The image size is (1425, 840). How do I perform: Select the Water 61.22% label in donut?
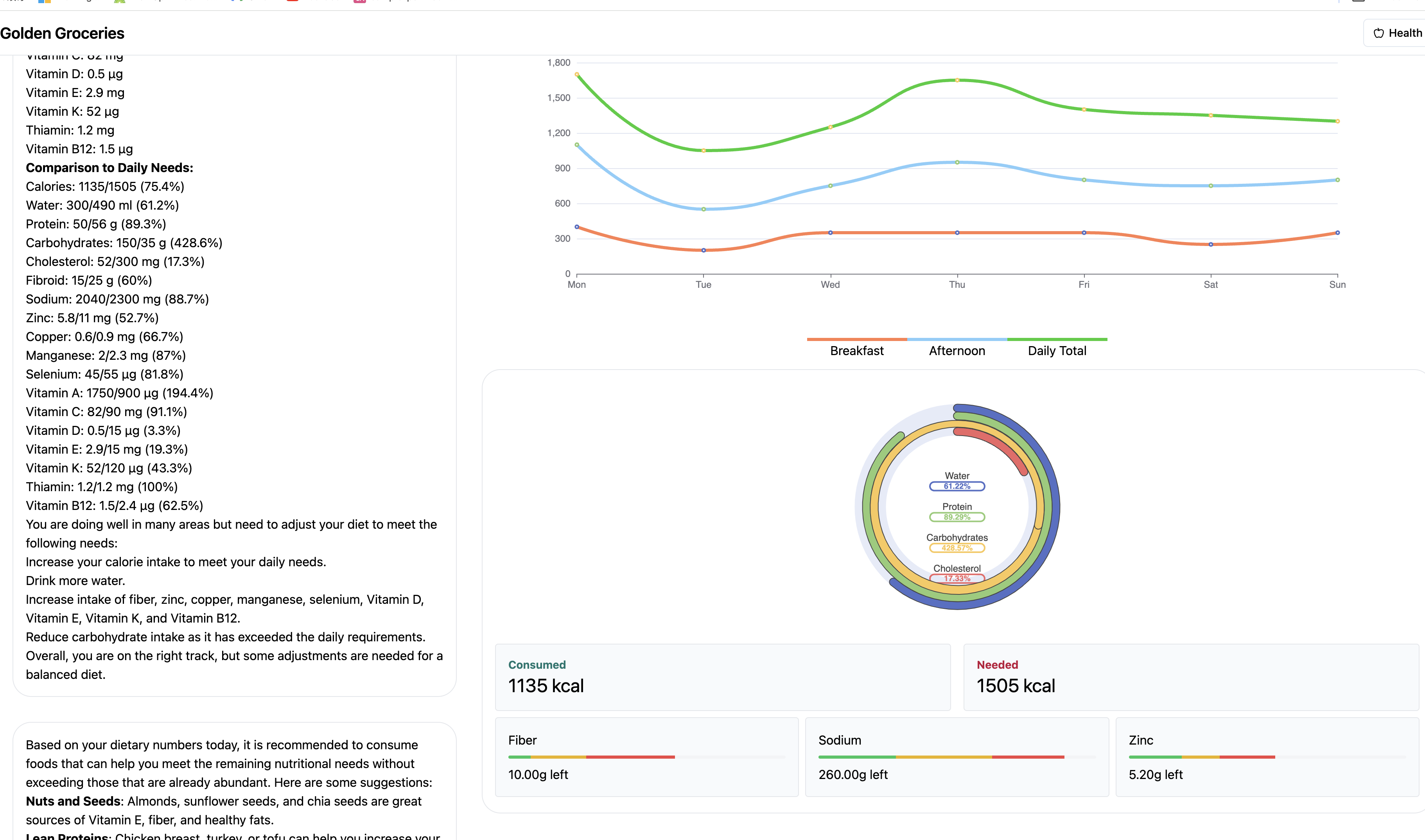[x=957, y=486]
